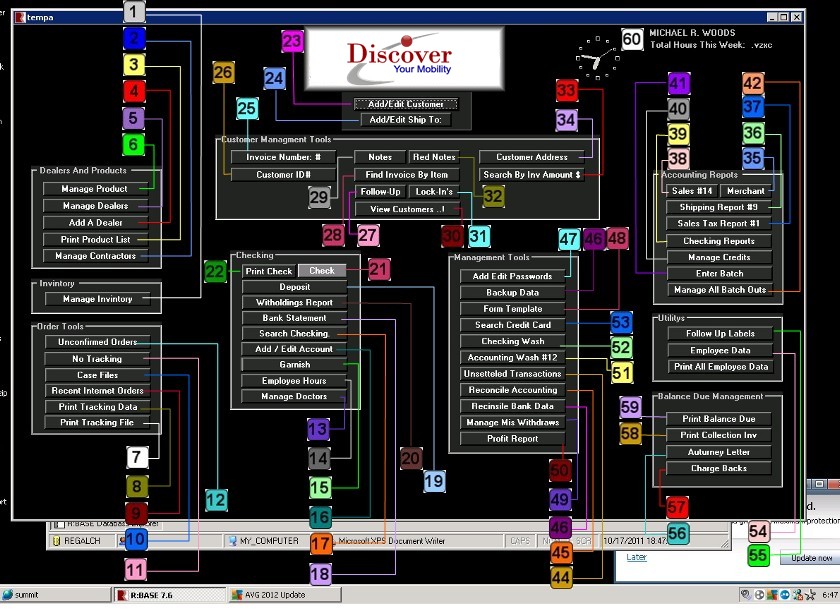Click Manage Credits
This screenshot has height=610, width=840.
pos(719,258)
